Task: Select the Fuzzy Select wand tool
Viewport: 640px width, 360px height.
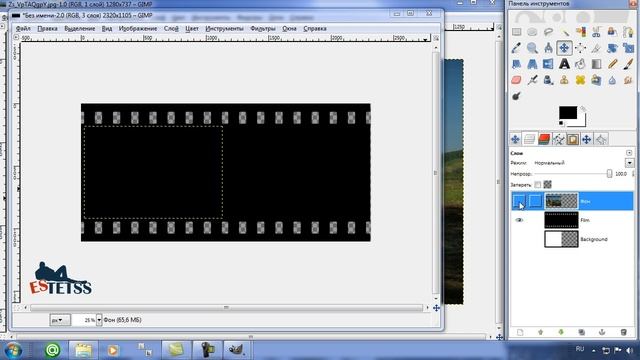Action: (564, 31)
